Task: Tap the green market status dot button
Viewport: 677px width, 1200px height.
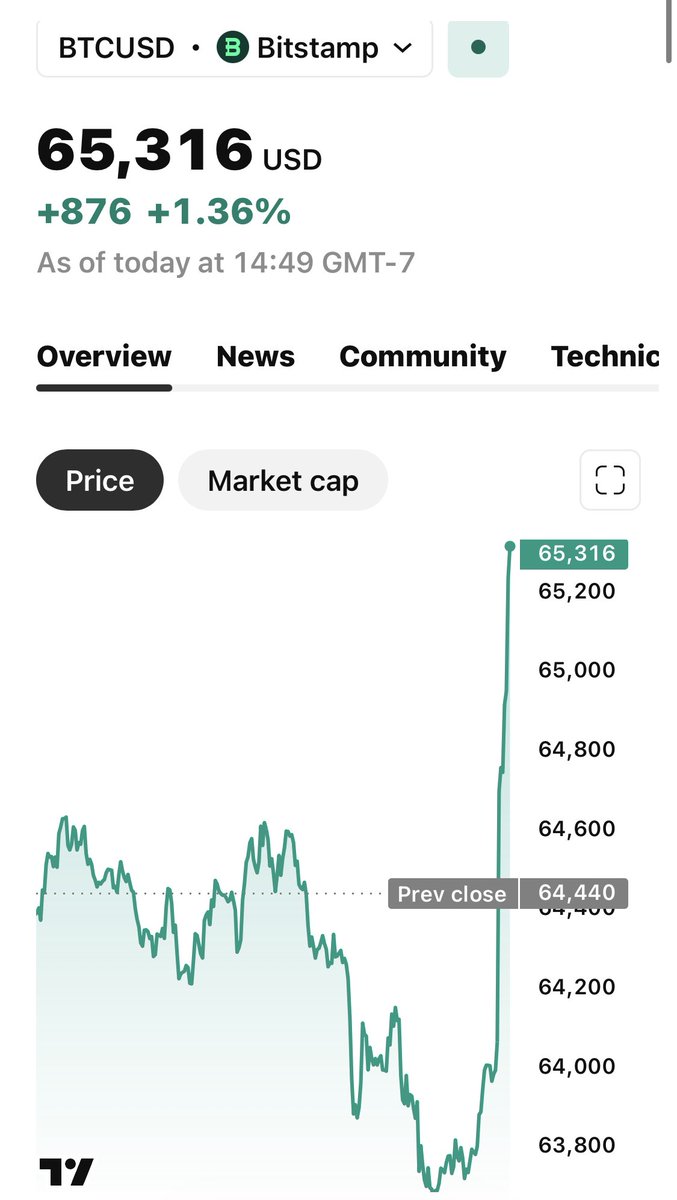Action: point(478,47)
